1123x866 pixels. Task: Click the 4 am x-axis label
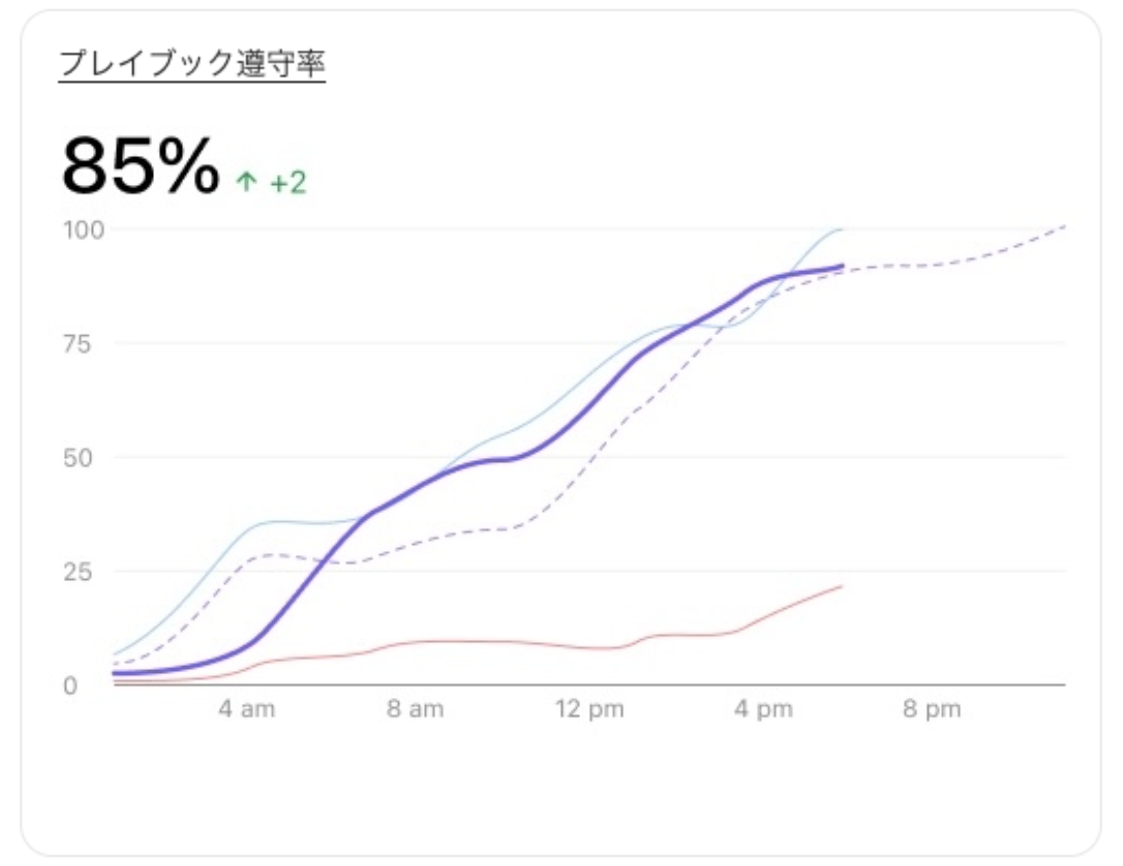click(x=247, y=710)
